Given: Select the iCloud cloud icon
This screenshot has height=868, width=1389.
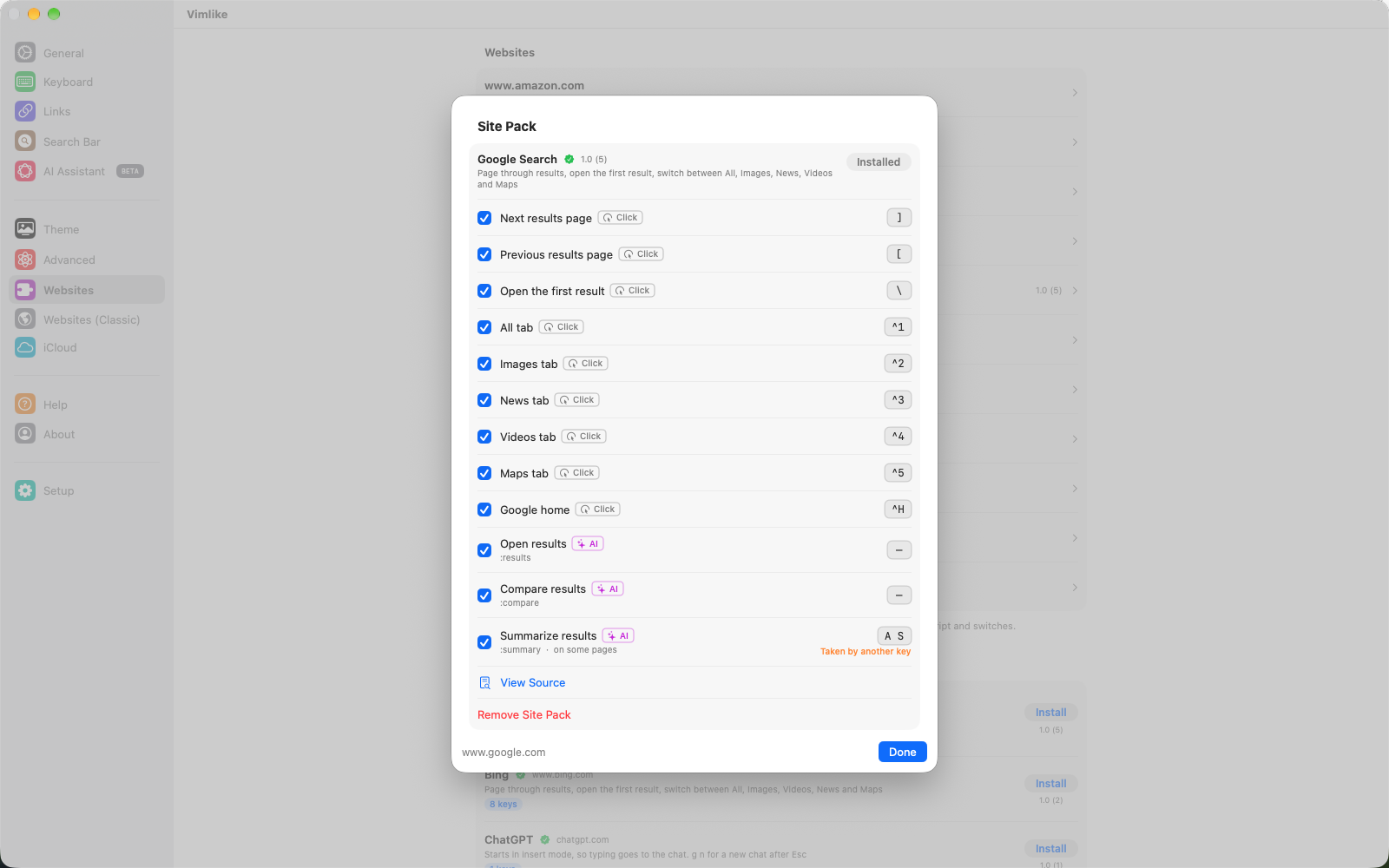Looking at the screenshot, I should [25, 347].
